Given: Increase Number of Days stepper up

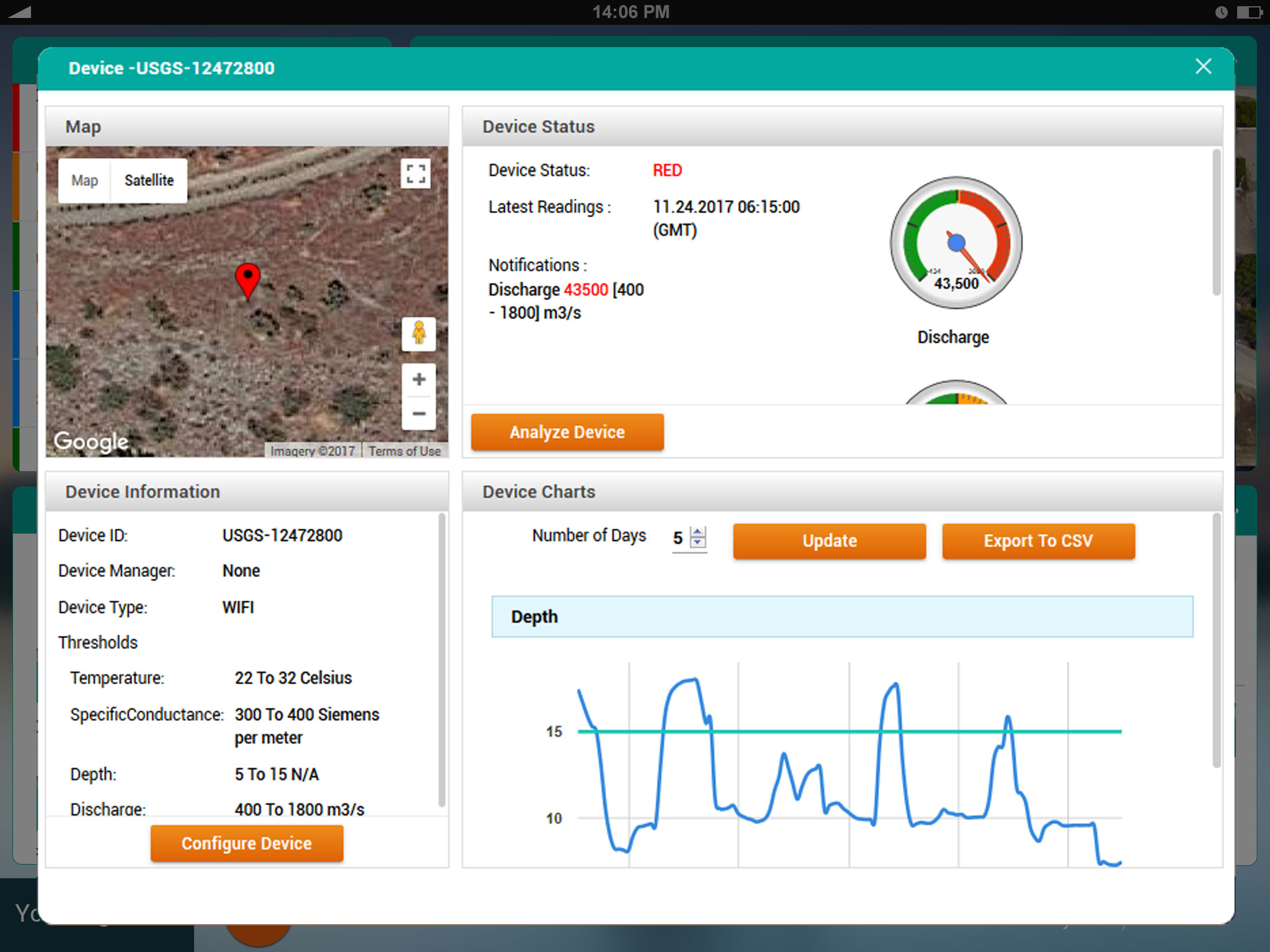Looking at the screenshot, I should (698, 532).
